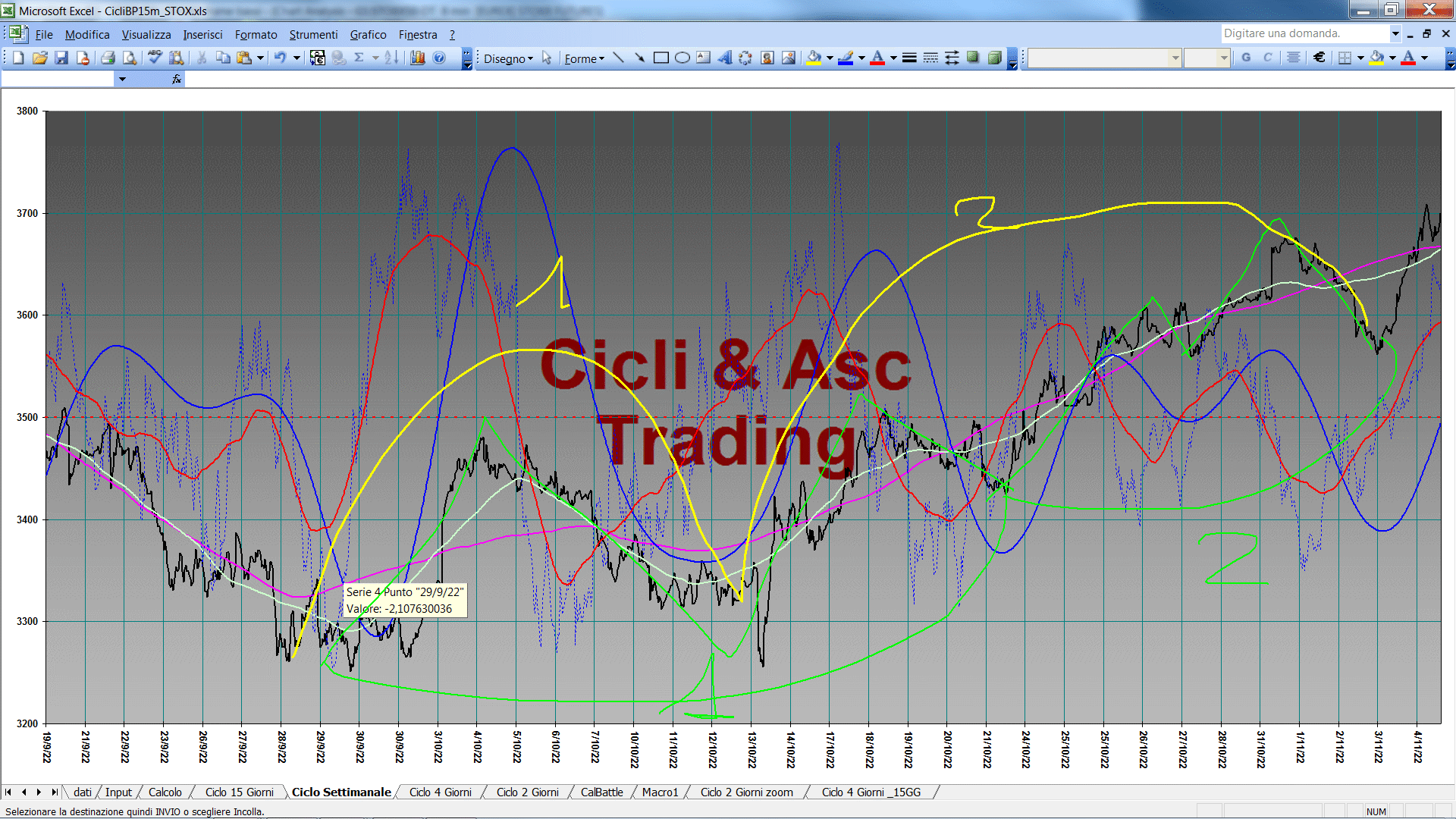
Task: Apply 3-D style icon
Action: tap(994, 58)
